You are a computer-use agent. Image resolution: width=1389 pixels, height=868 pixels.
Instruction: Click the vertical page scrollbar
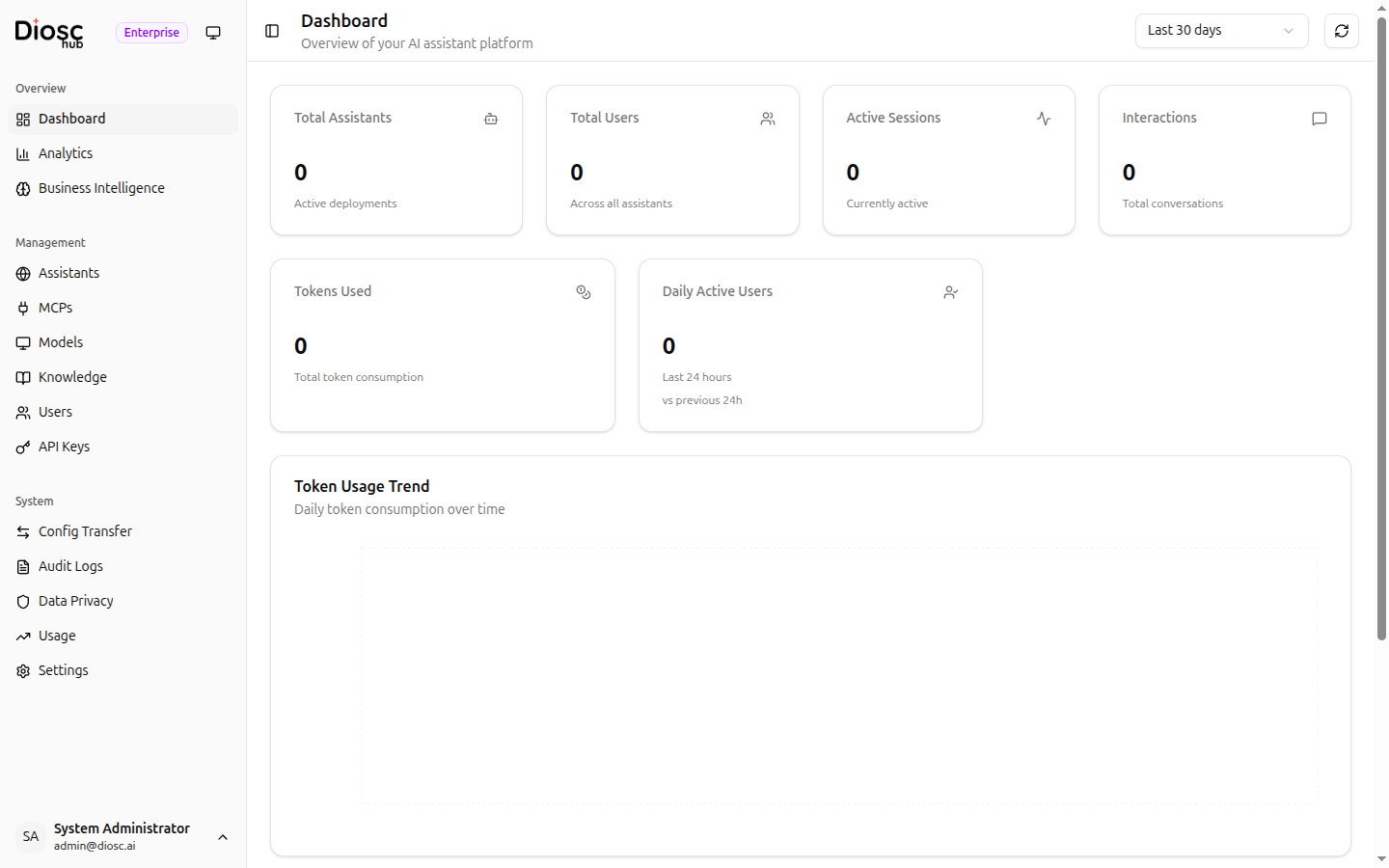(1381, 328)
